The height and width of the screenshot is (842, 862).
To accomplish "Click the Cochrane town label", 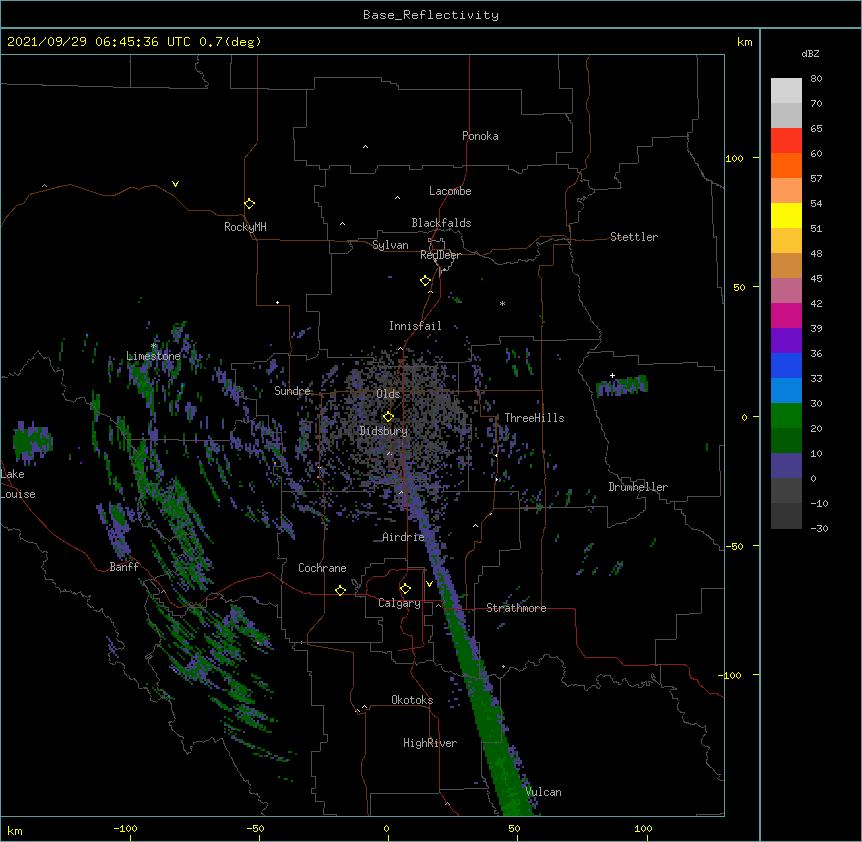I will tap(322, 568).
